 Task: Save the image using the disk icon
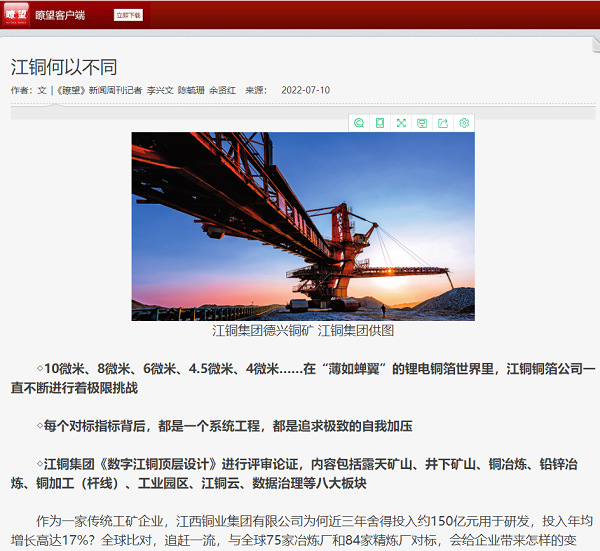[x=422, y=123]
